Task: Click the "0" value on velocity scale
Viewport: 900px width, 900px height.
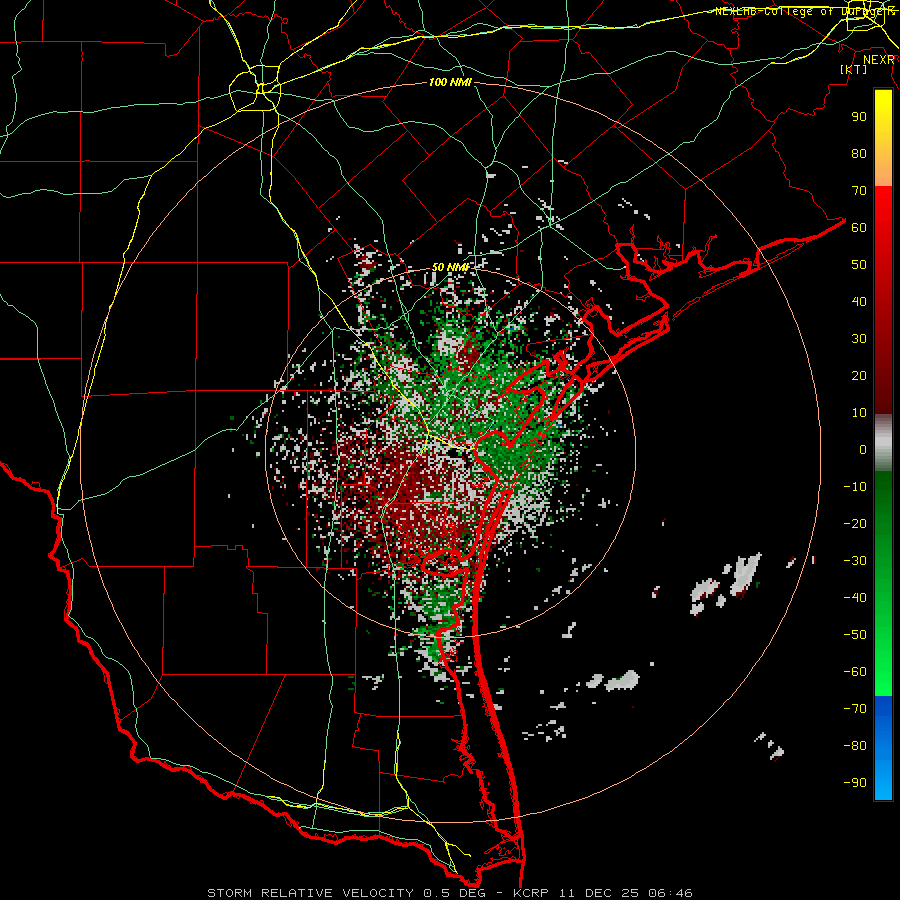Action: pos(863,449)
